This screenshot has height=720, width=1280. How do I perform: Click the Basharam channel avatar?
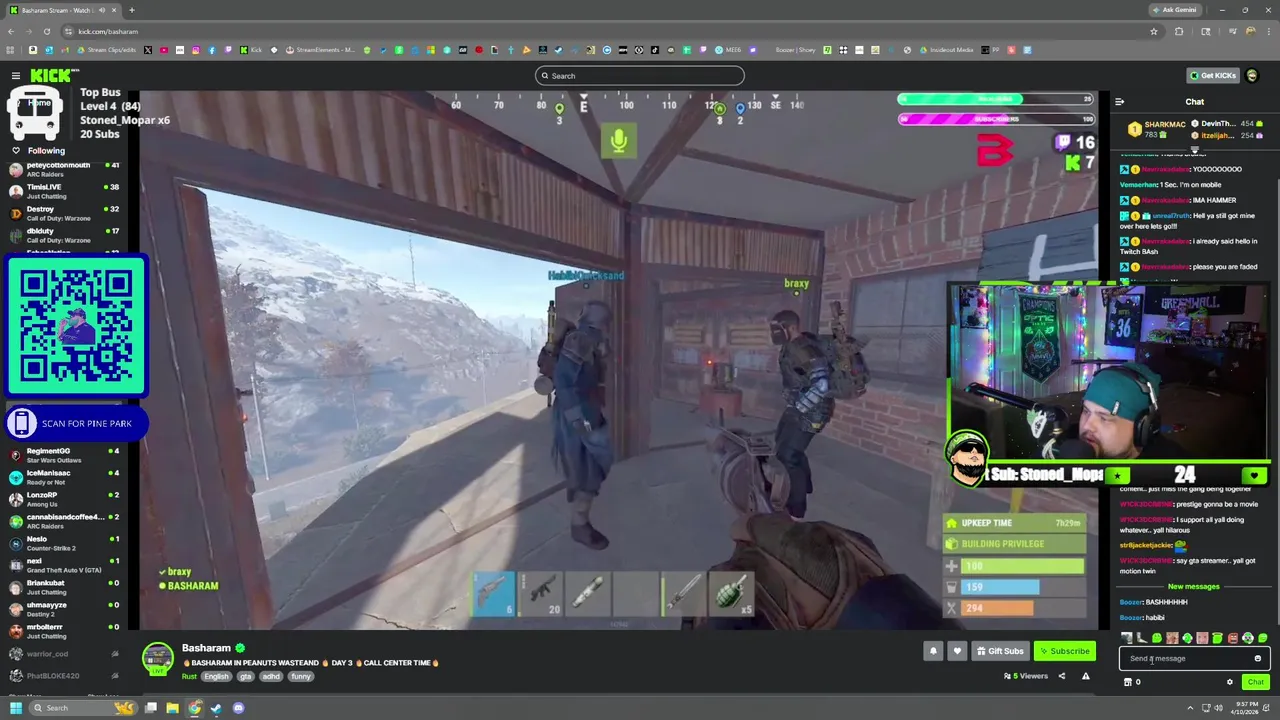[x=157, y=657]
